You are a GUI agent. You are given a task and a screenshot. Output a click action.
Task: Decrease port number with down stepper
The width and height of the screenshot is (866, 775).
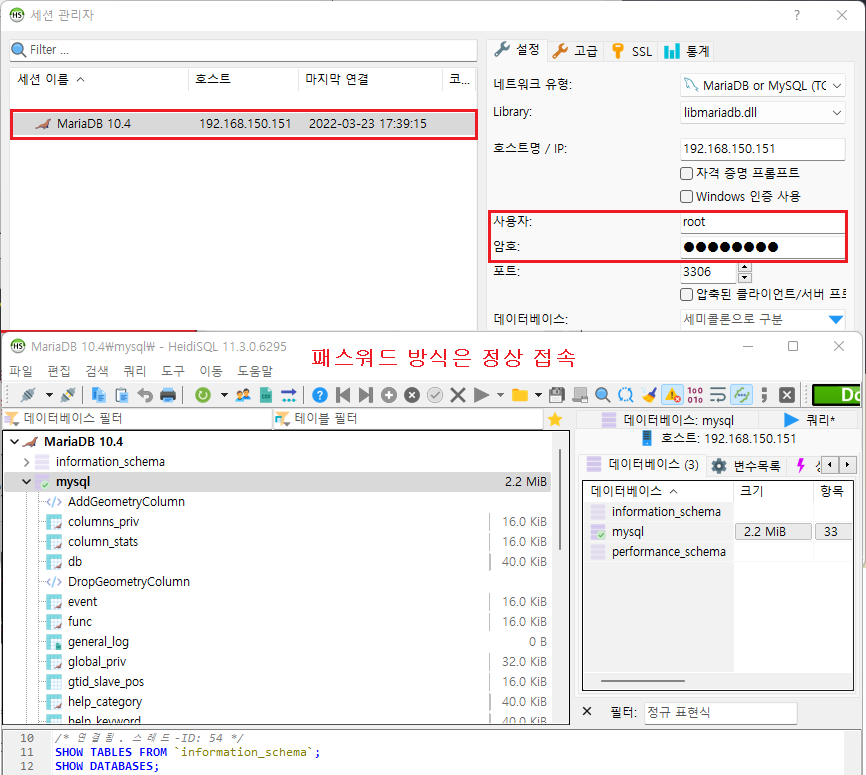(x=744, y=277)
